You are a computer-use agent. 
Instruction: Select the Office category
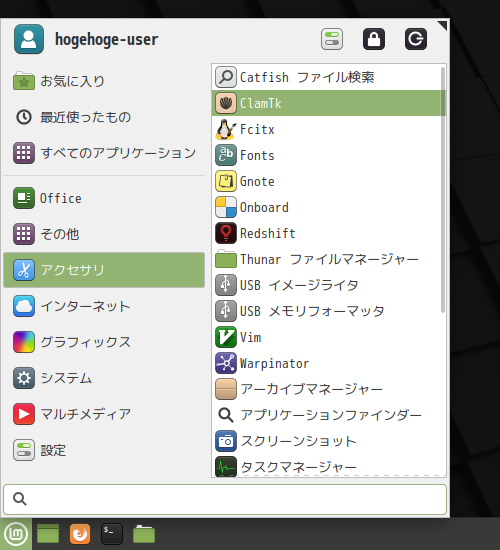pyautogui.click(x=104, y=198)
